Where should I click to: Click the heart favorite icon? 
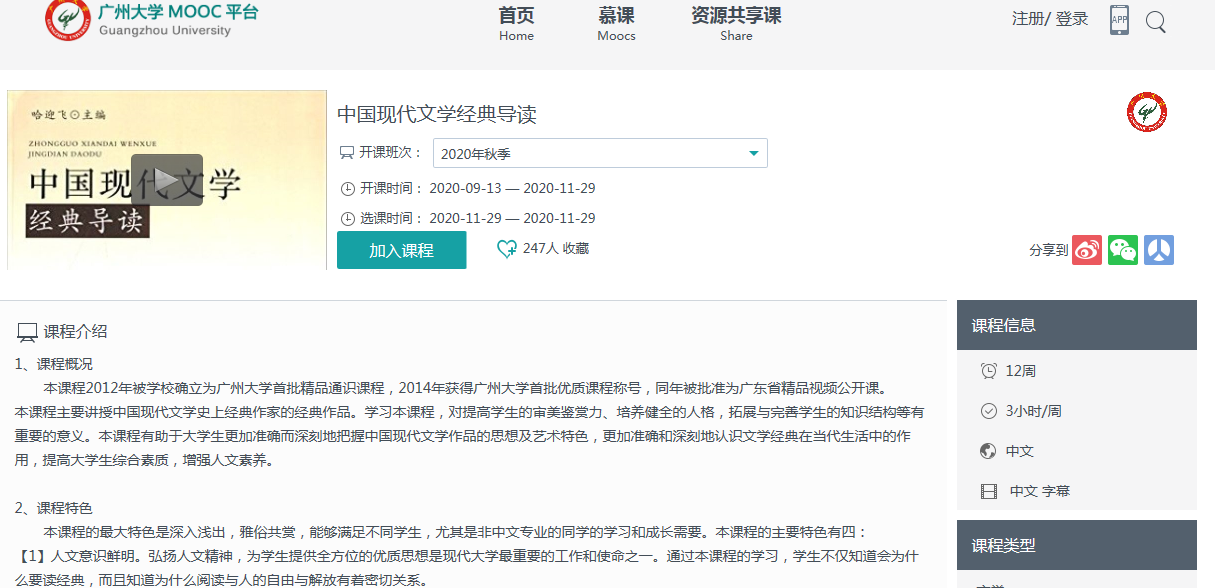[507, 249]
